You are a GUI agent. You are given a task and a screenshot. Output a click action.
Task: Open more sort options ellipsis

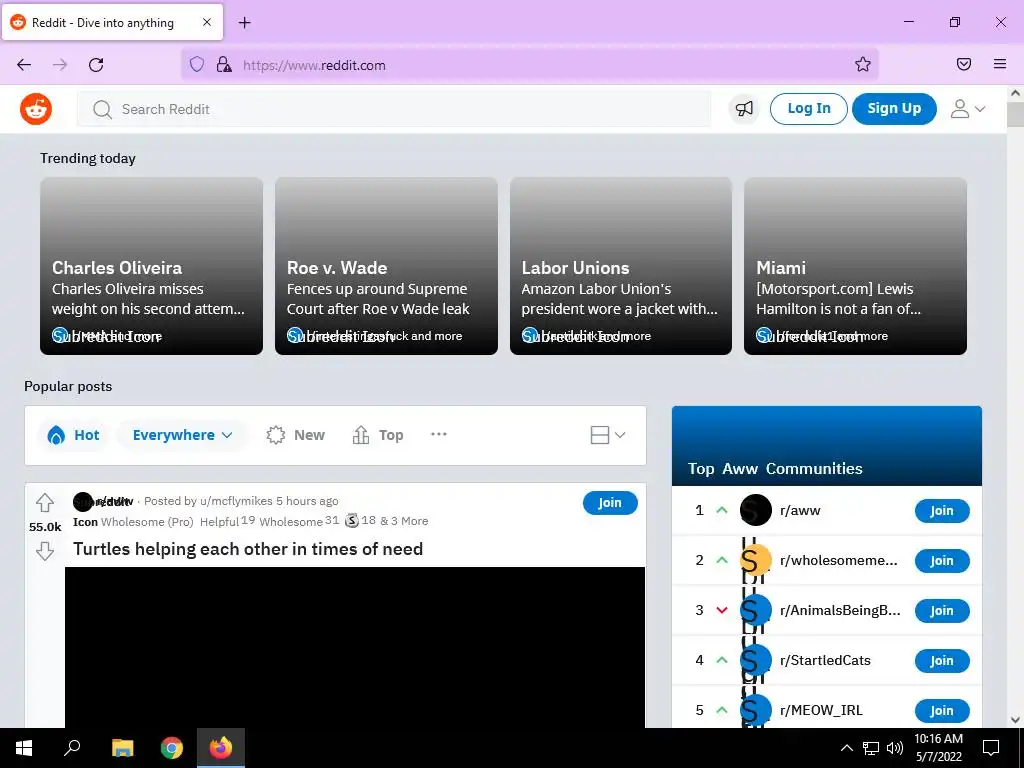point(439,434)
